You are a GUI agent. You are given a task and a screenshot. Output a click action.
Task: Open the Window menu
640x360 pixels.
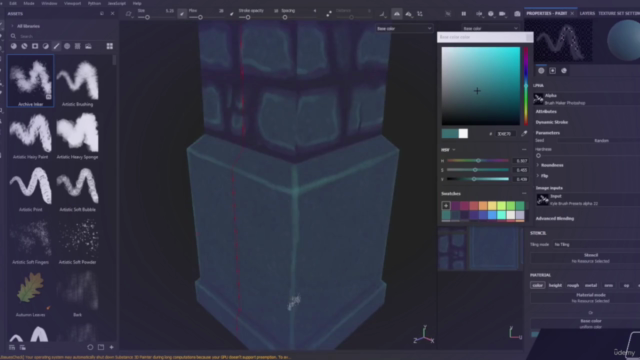pos(49,3)
